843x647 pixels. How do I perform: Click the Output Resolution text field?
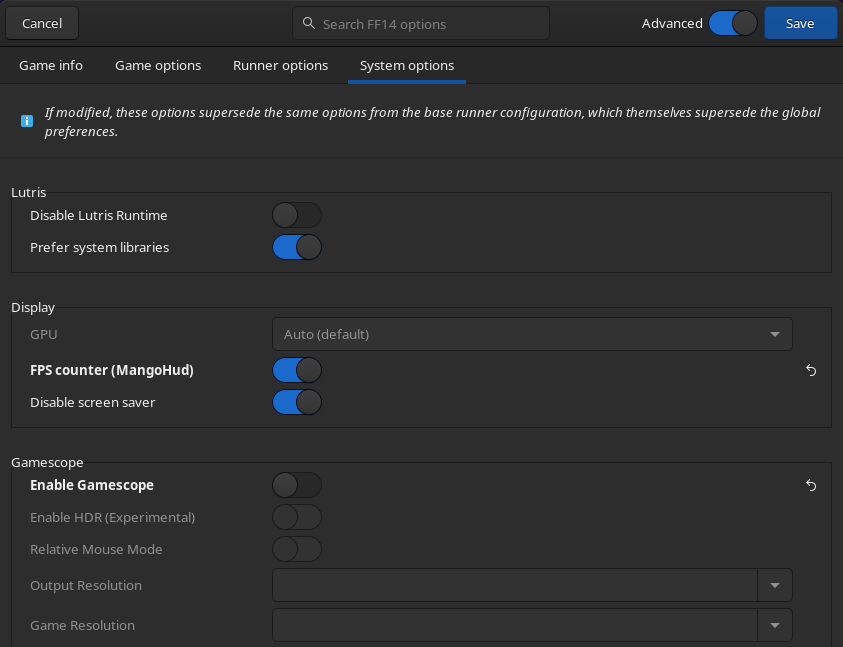(x=515, y=585)
